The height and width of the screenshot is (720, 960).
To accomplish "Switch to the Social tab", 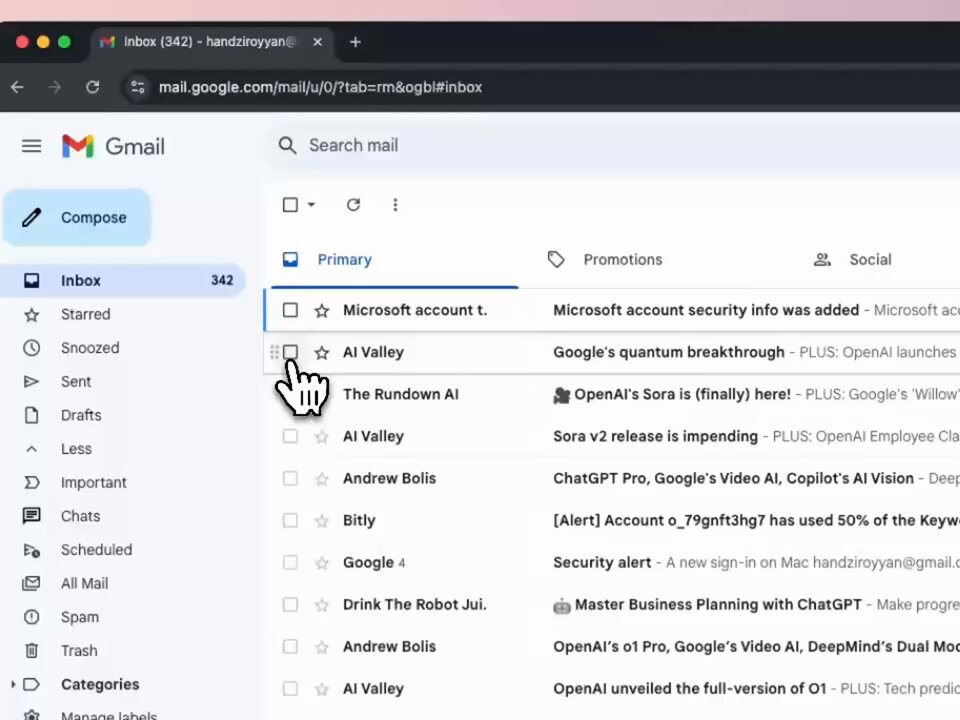I will pyautogui.click(x=870, y=260).
